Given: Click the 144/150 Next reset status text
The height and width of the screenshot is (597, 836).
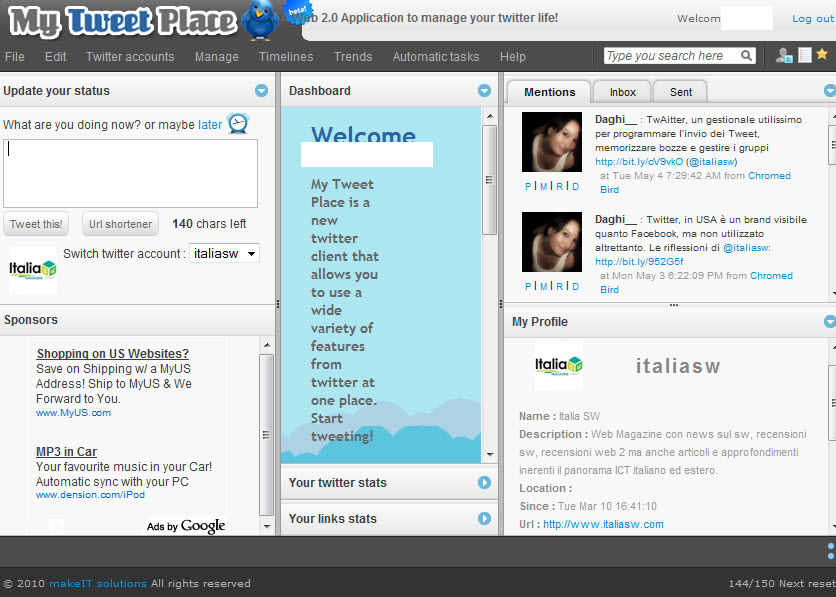Looking at the screenshot, I should 782,584.
